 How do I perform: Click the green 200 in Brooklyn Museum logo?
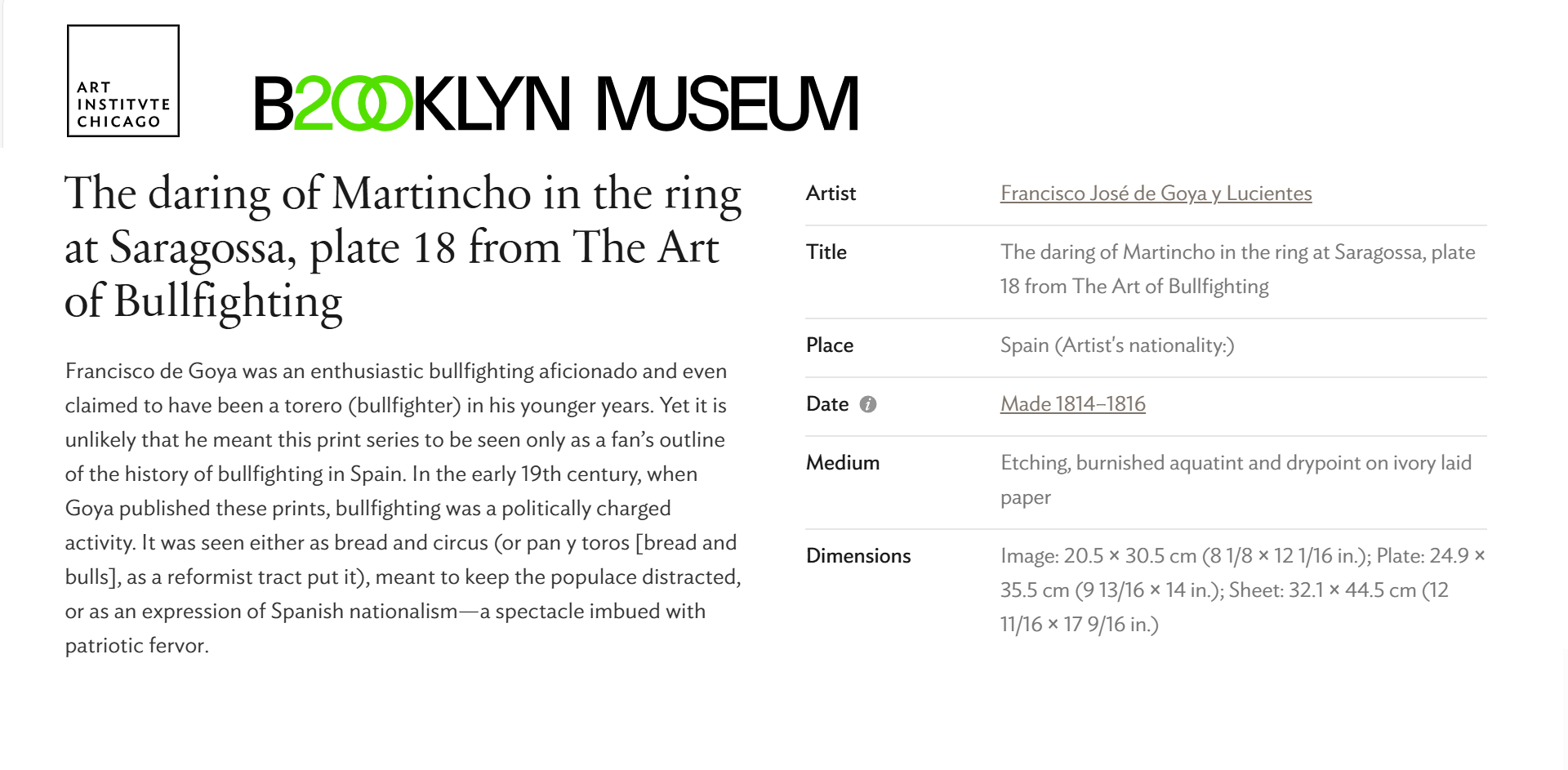click(x=353, y=104)
